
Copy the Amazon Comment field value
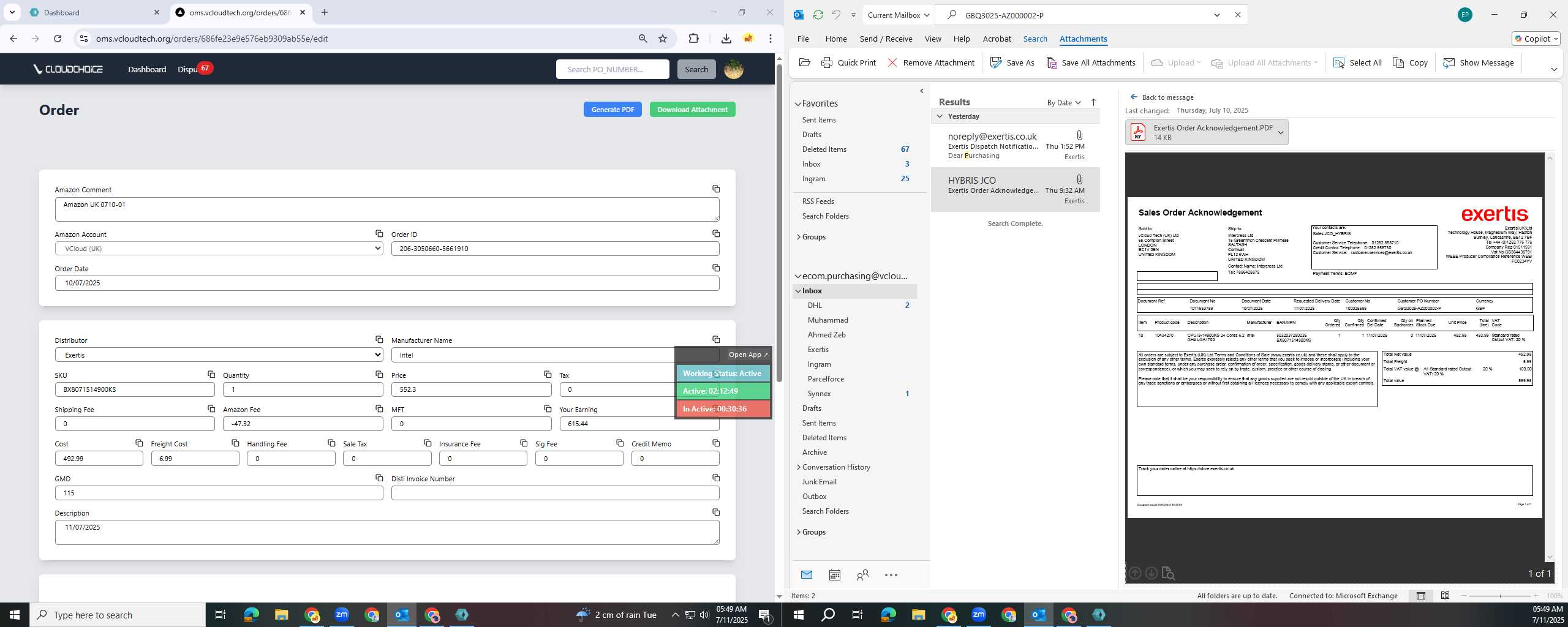715,189
